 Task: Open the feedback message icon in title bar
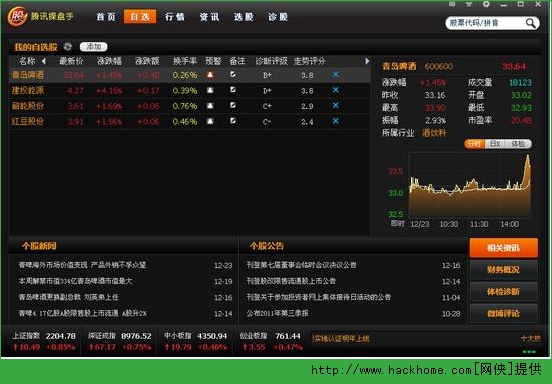[452, 4]
